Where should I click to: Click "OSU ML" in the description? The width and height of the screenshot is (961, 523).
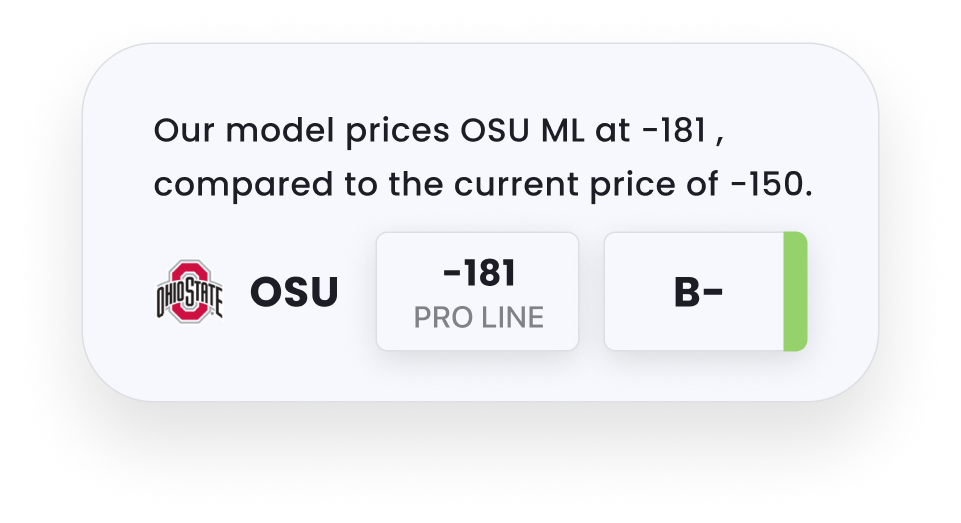click(527, 132)
